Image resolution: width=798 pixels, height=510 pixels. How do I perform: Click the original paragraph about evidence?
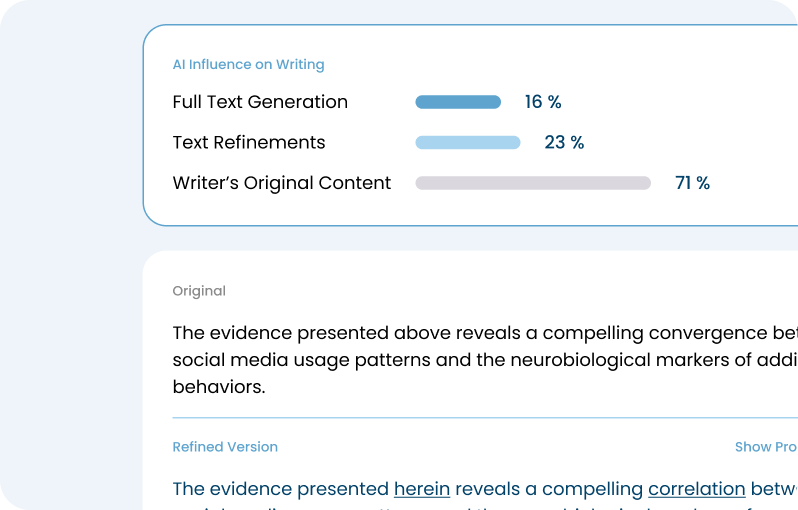(x=485, y=360)
